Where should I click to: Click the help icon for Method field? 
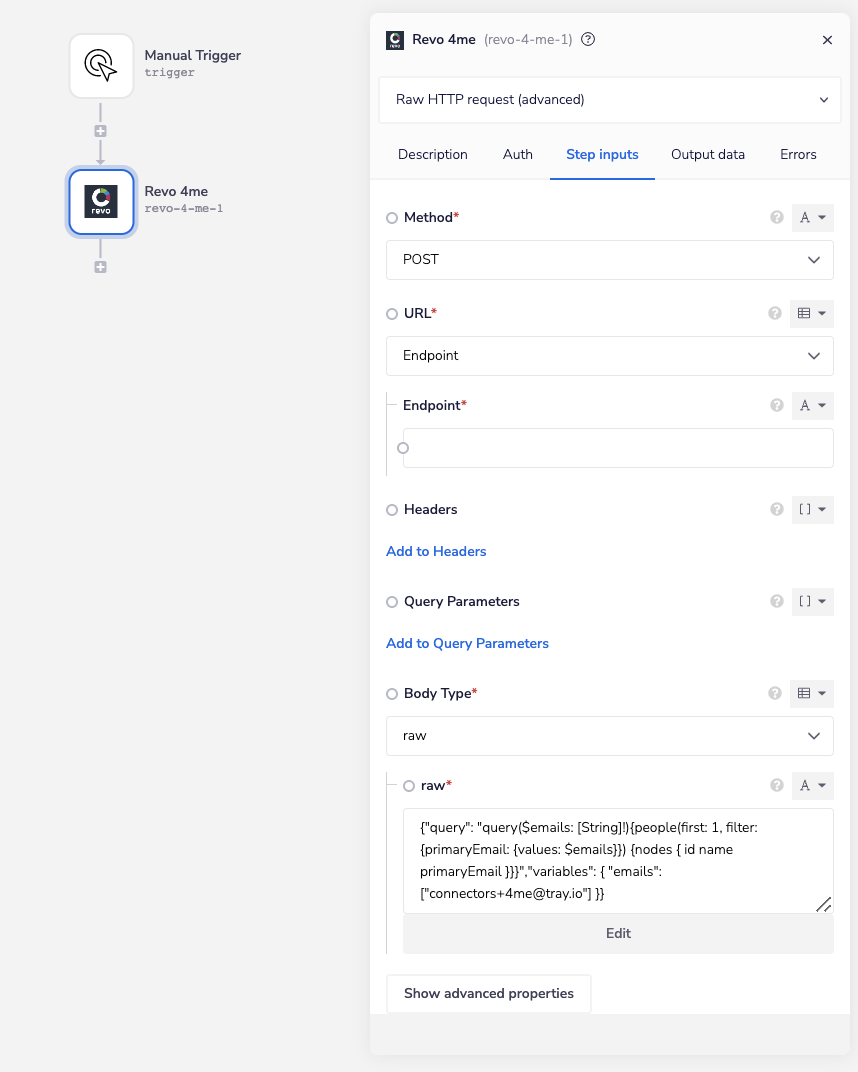click(776, 218)
